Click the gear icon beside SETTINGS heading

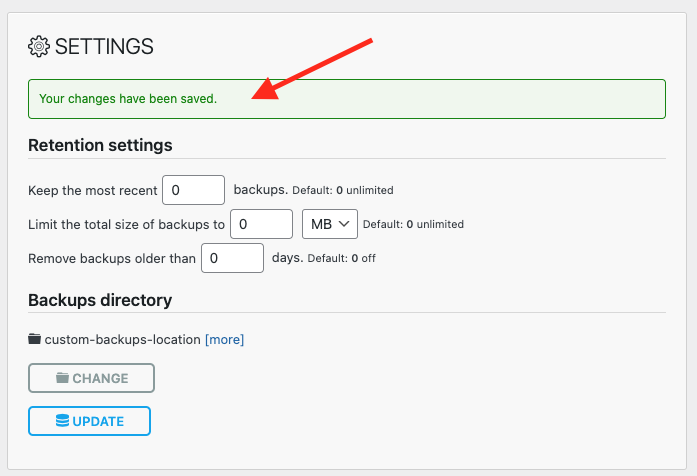tap(39, 46)
